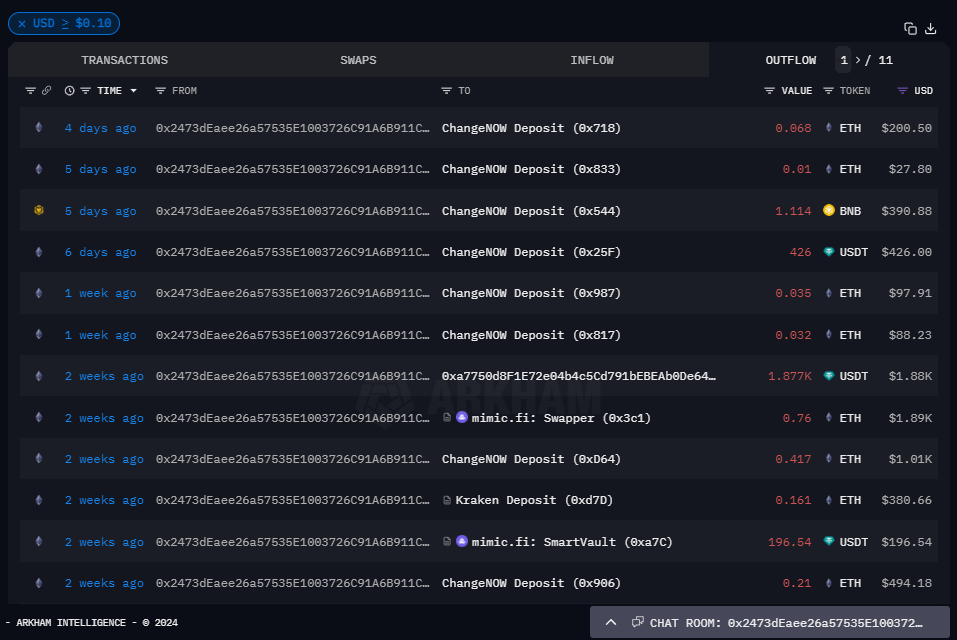The image size is (957, 640).
Task: Open the USD column filter
Action: coord(902,91)
